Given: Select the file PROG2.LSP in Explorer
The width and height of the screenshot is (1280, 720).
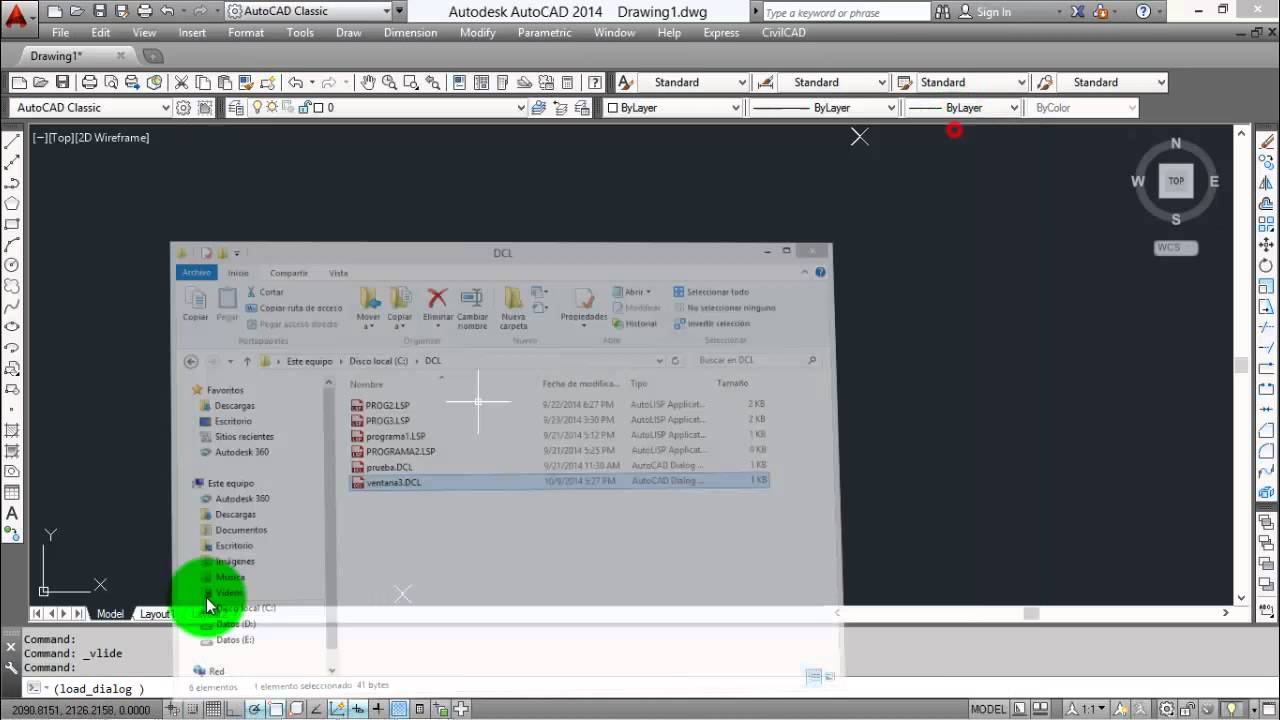Looking at the screenshot, I should [x=387, y=405].
